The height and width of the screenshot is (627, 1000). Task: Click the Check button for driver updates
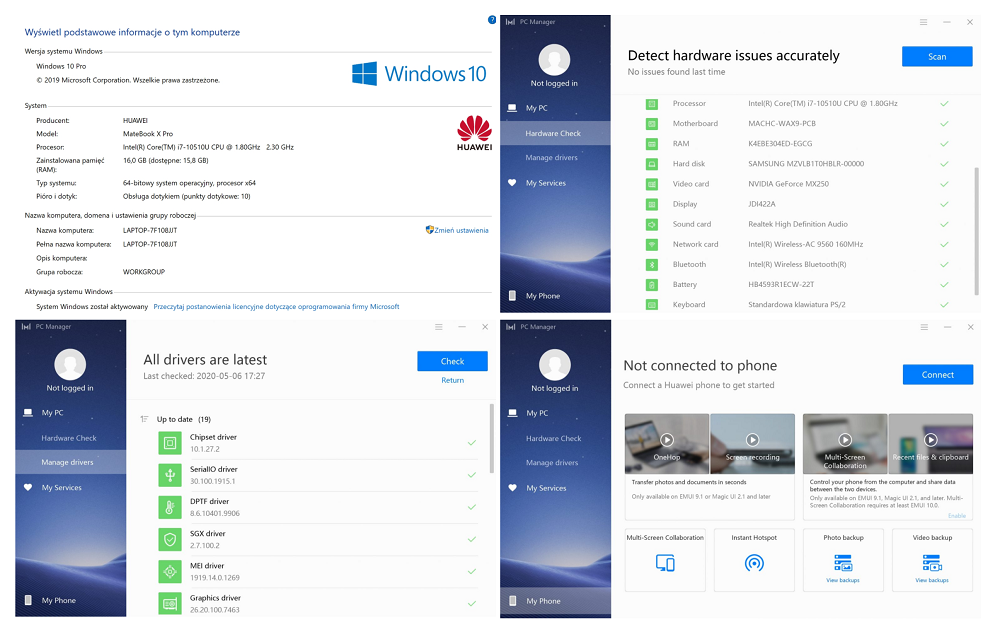point(452,361)
